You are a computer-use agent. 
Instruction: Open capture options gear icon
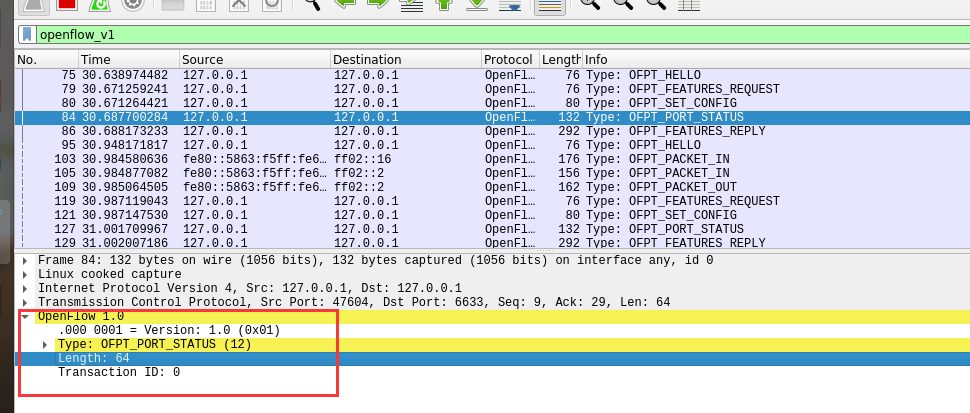132,4
